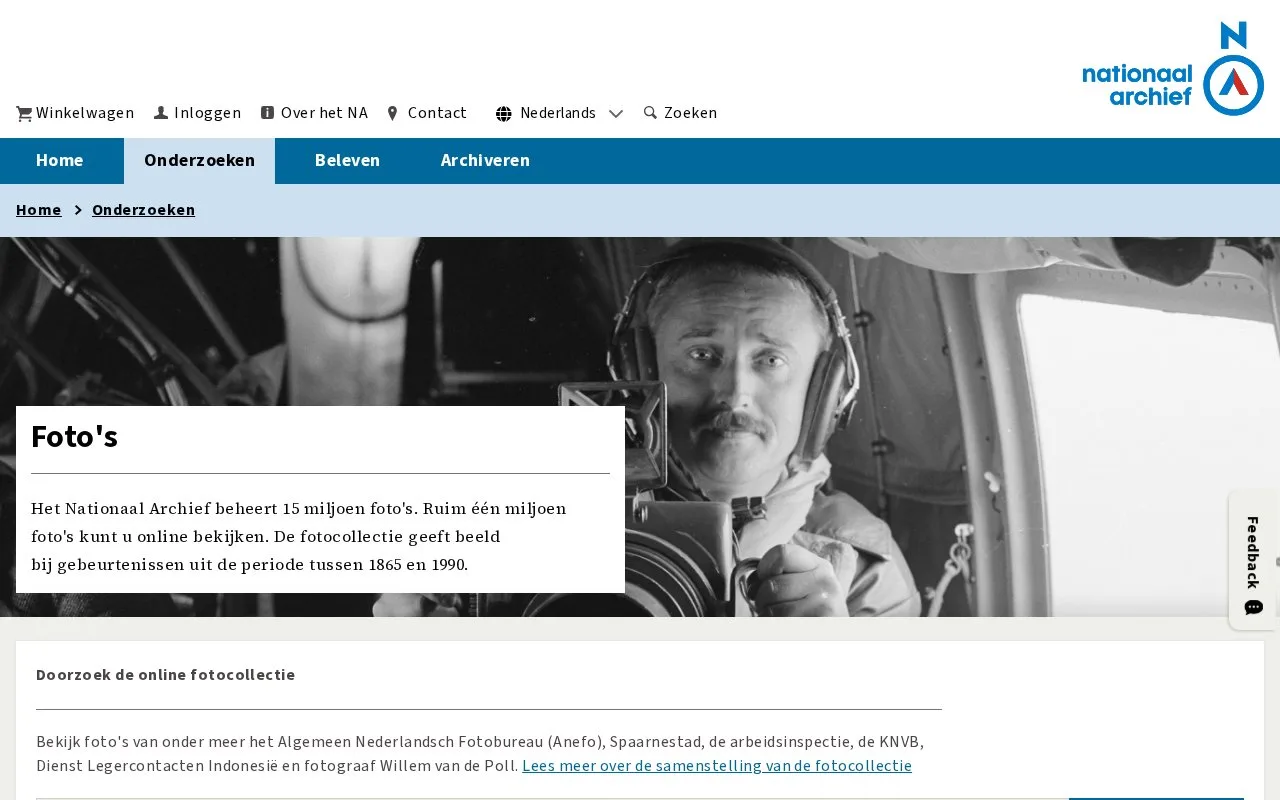Click the Inloggen person icon
The image size is (1280, 800).
click(161, 113)
